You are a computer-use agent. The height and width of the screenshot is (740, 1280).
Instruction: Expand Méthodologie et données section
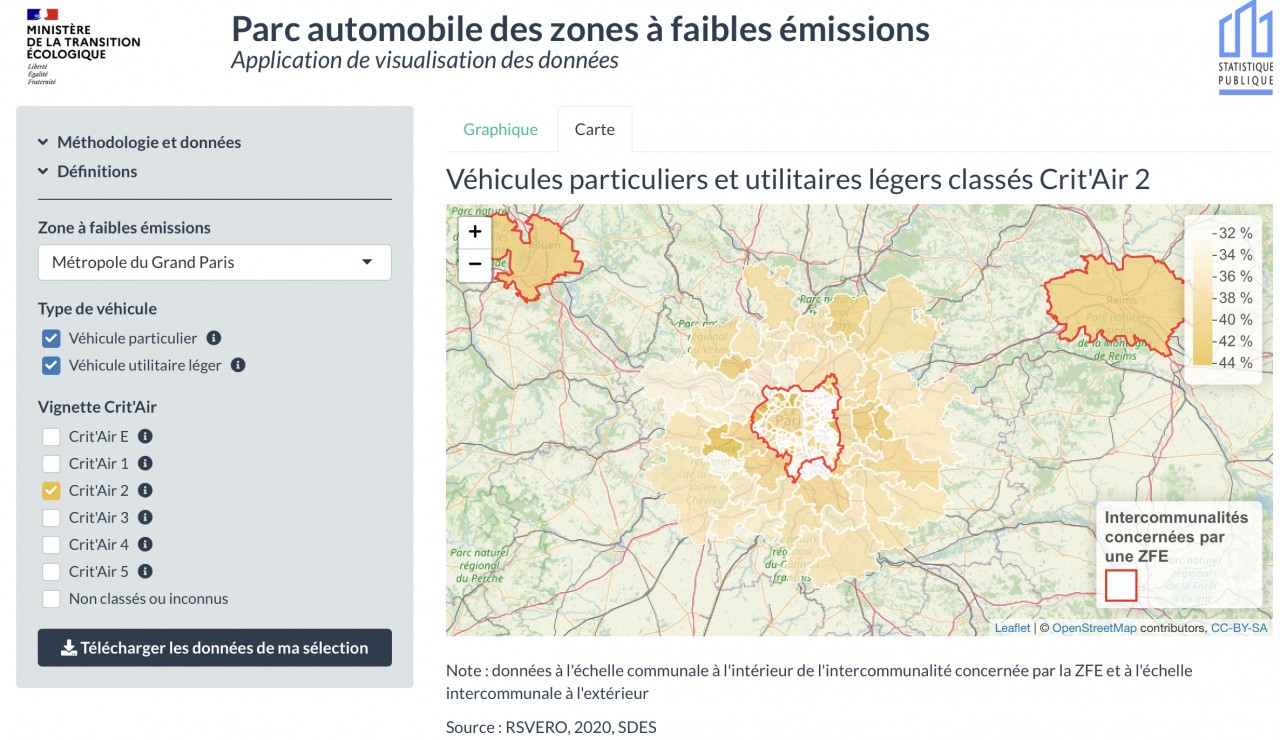point(140,142)
